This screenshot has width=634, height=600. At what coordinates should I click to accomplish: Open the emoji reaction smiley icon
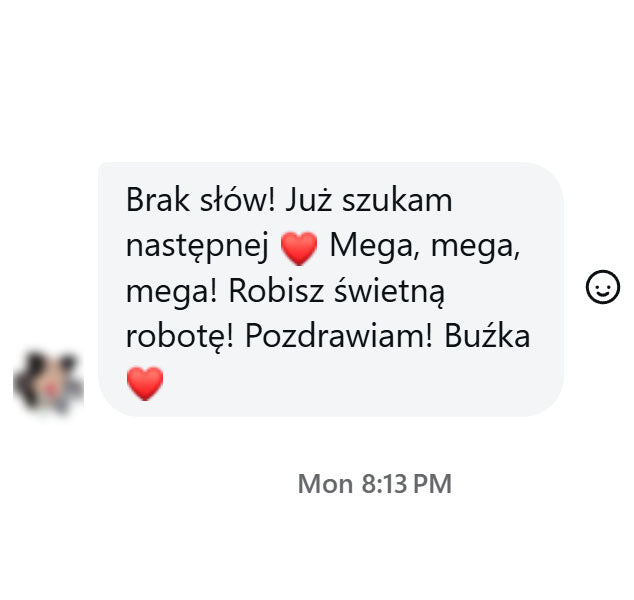click(x=602, y=287)
